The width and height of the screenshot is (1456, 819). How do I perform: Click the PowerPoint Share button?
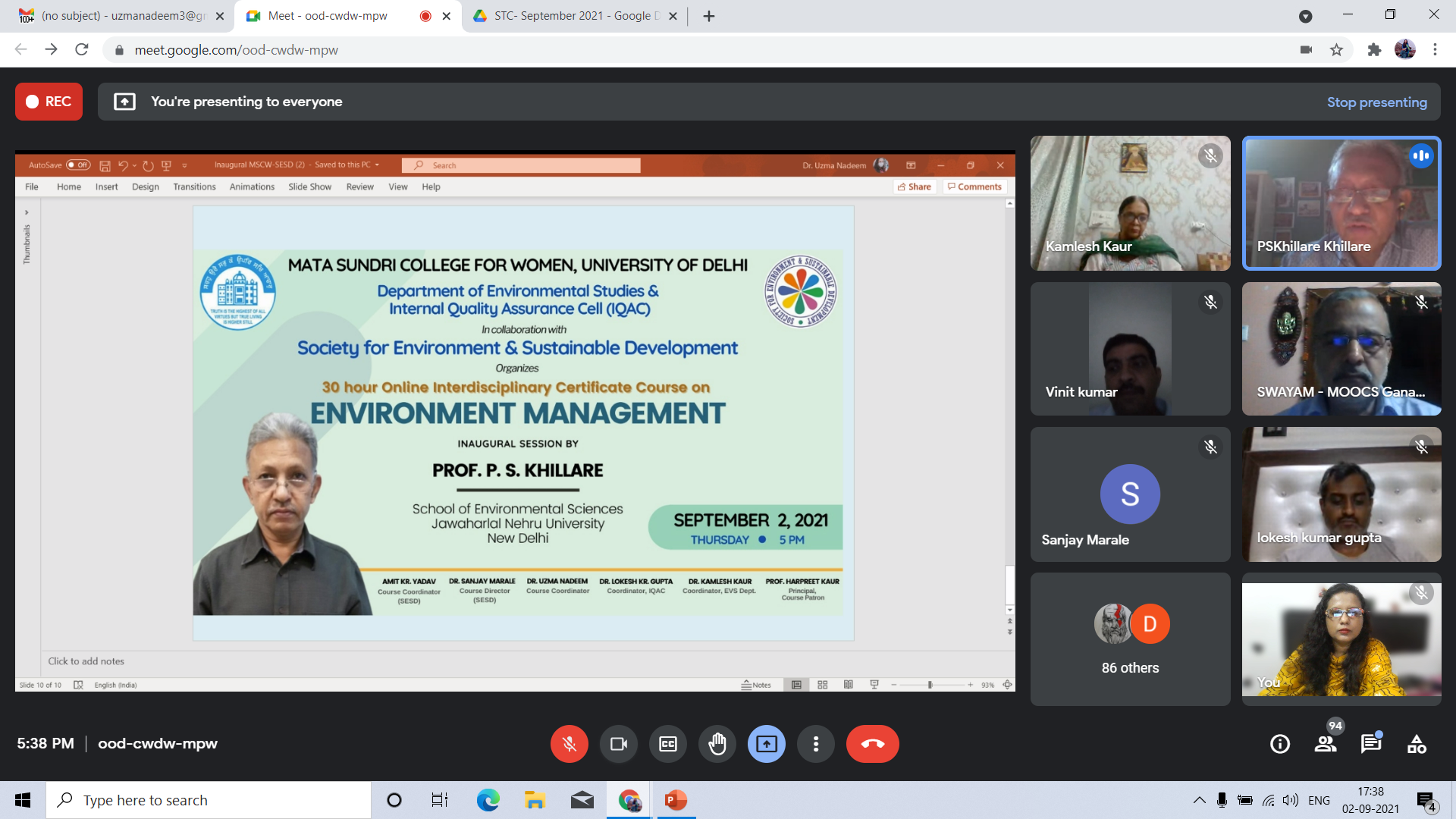[914, 187]
